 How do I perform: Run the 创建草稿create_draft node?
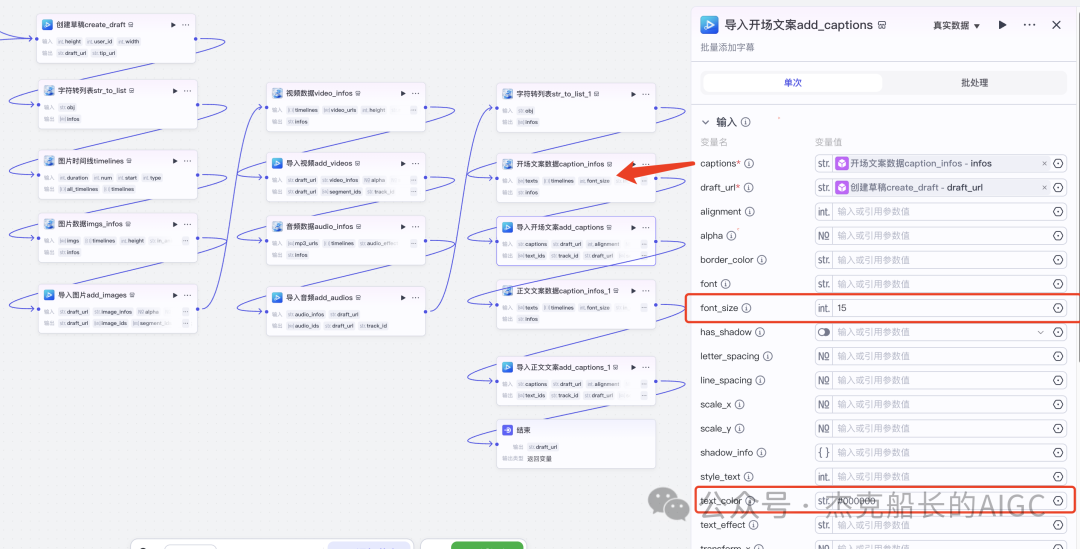click(174, 25)
